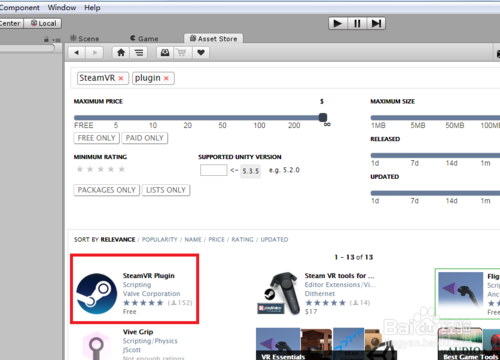This screenshot has width=500, height=360.
Task: Sort results by RATING
Action: click(242, 240)
